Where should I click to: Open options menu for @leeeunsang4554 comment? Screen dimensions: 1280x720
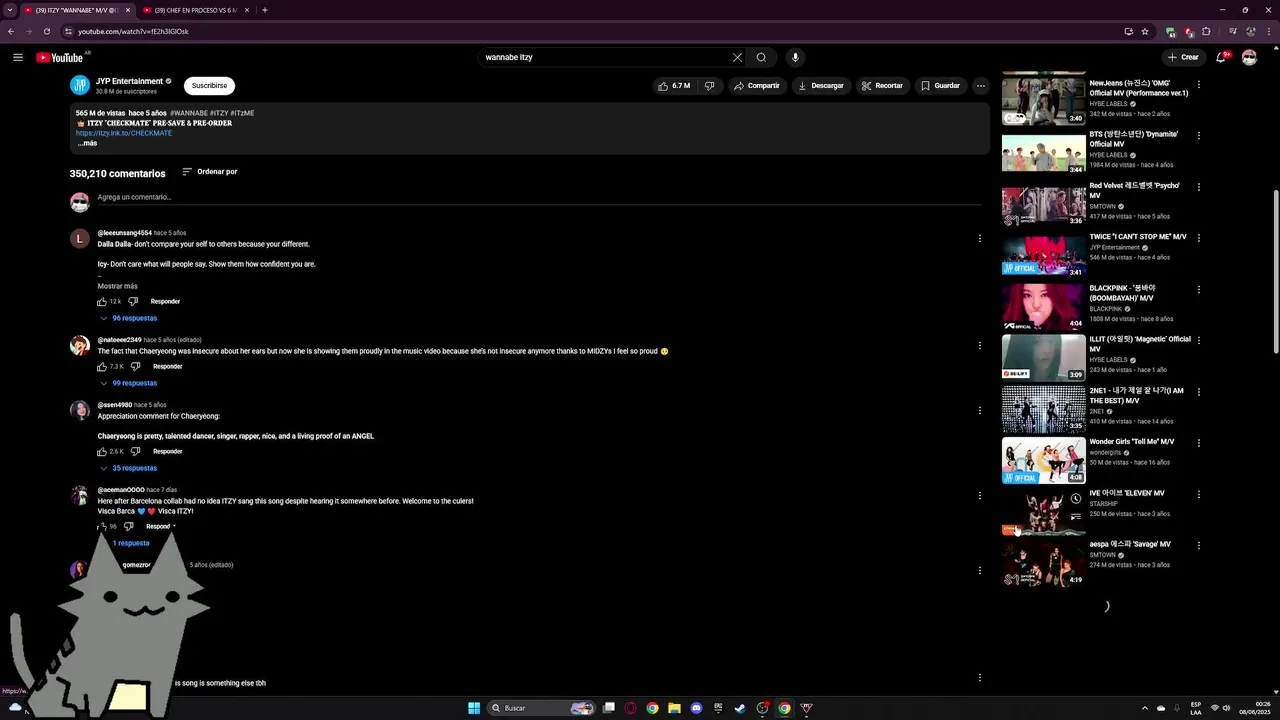979,238
